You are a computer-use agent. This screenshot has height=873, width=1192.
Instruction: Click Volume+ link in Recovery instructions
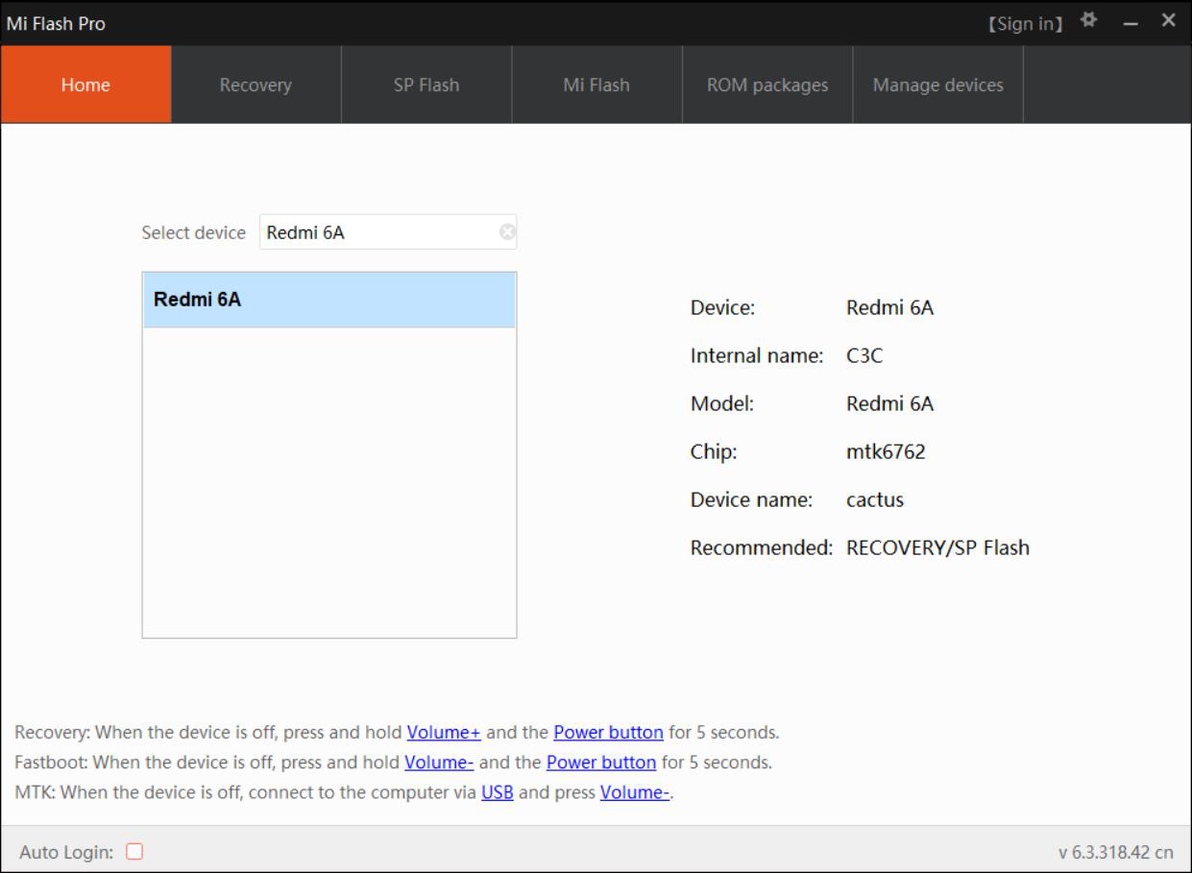pos(443,732)
